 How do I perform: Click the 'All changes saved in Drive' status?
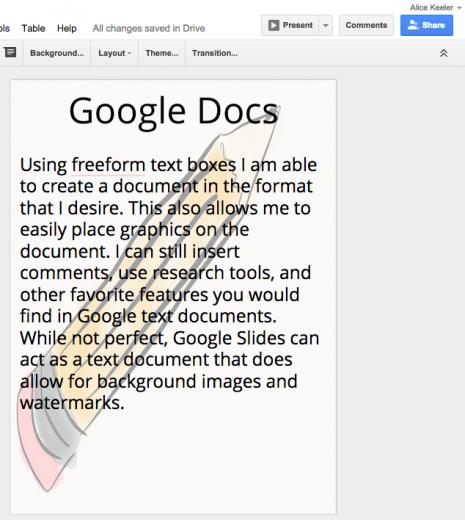coord(149,28)
